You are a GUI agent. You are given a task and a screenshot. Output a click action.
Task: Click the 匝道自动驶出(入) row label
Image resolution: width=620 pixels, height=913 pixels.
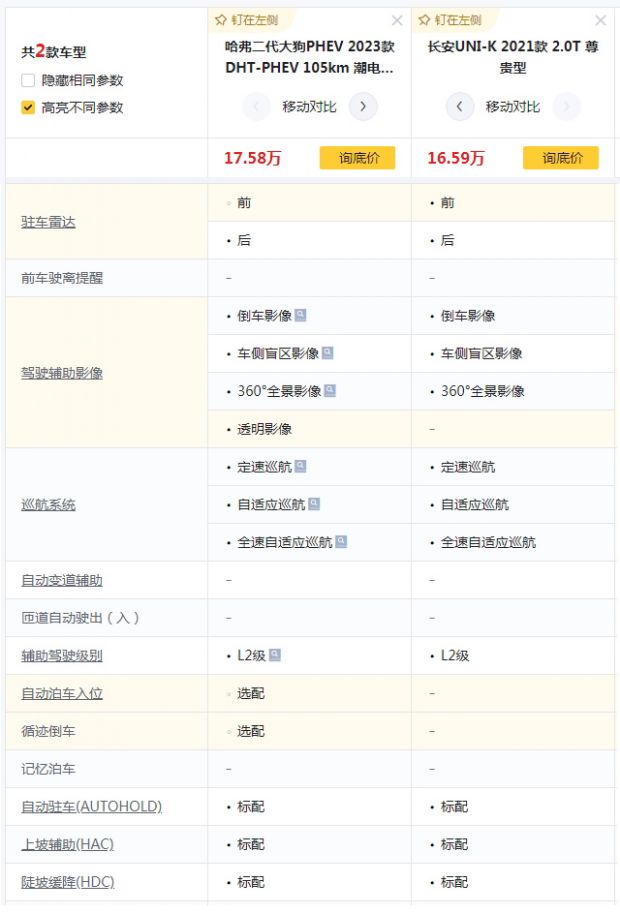pyautogui.click(x=80, y=618)
